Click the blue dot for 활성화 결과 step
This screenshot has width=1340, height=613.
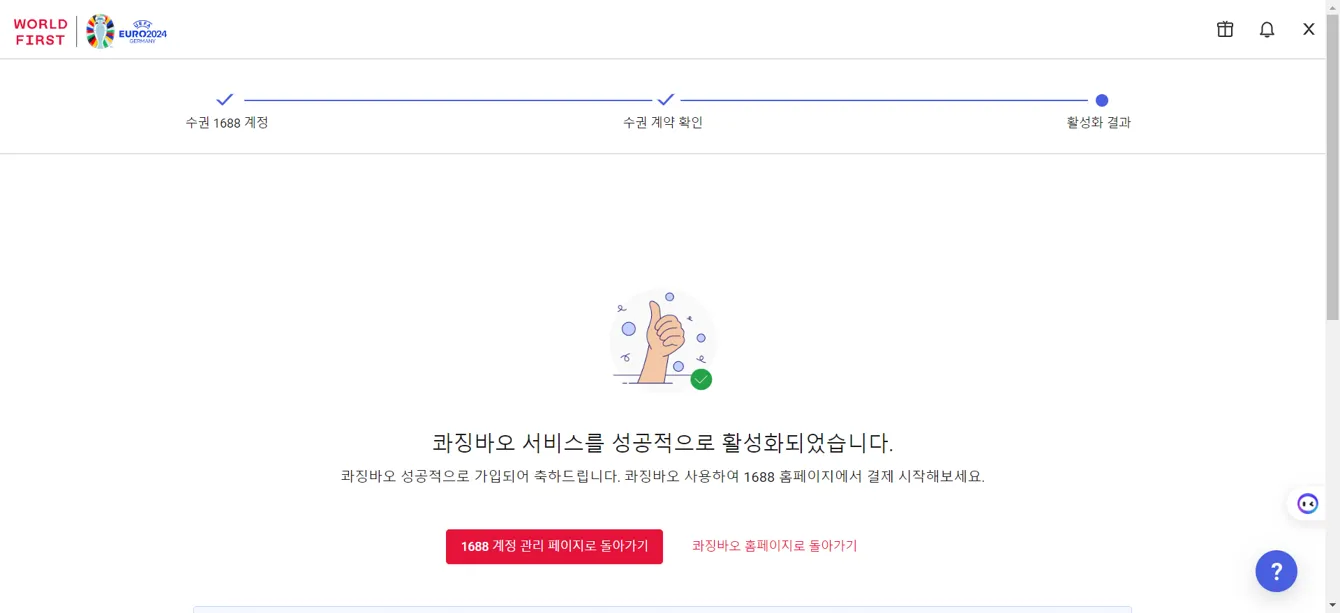click(1101, 100)
